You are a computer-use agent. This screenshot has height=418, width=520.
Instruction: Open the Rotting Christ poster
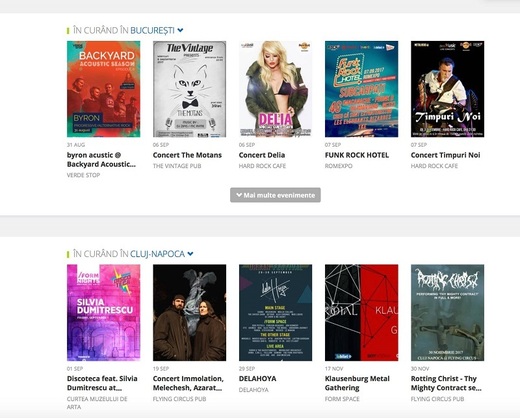(x=447, y=313)
